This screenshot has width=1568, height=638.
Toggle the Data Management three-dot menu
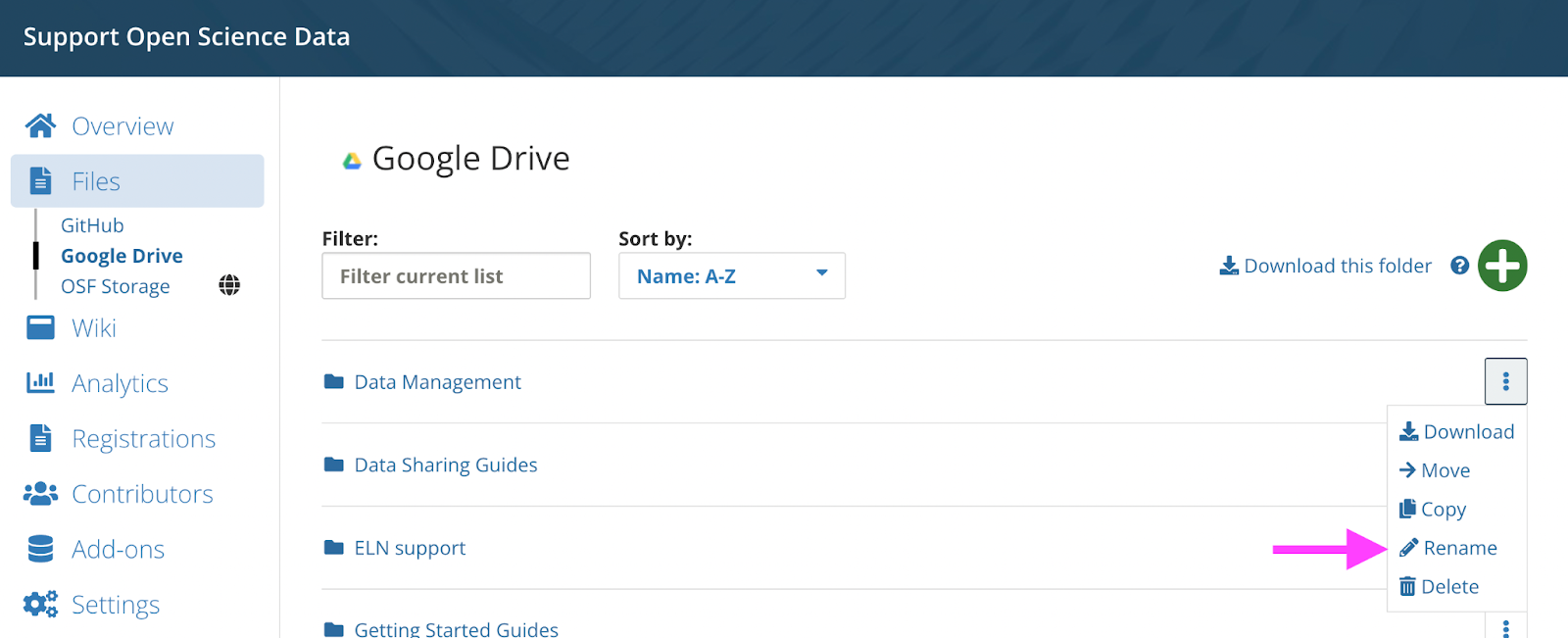pyautogui.click(x=1506, y=381)
